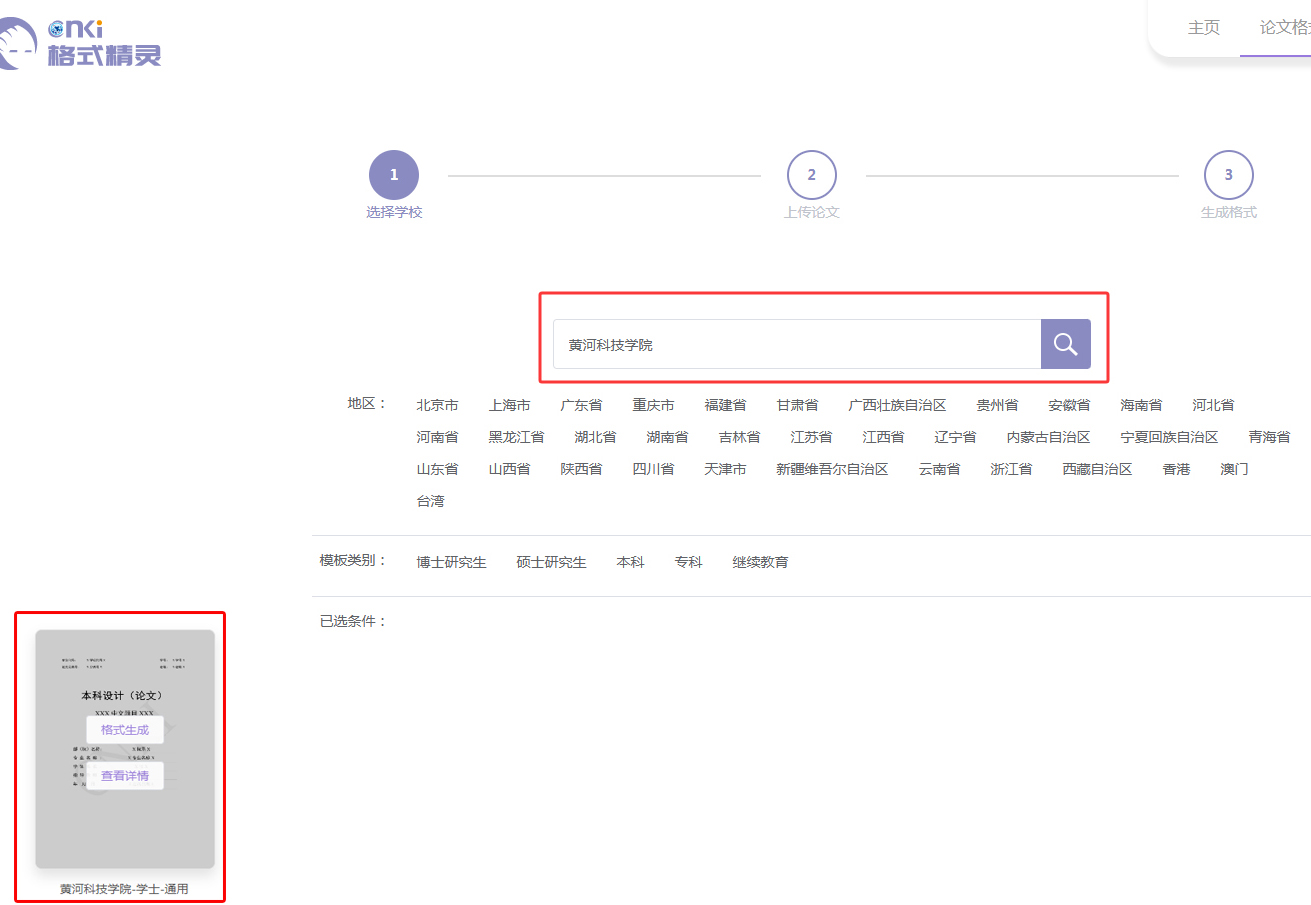Click the magnifier search icon button
The image size is (1311, 905).
point(1065,345)
